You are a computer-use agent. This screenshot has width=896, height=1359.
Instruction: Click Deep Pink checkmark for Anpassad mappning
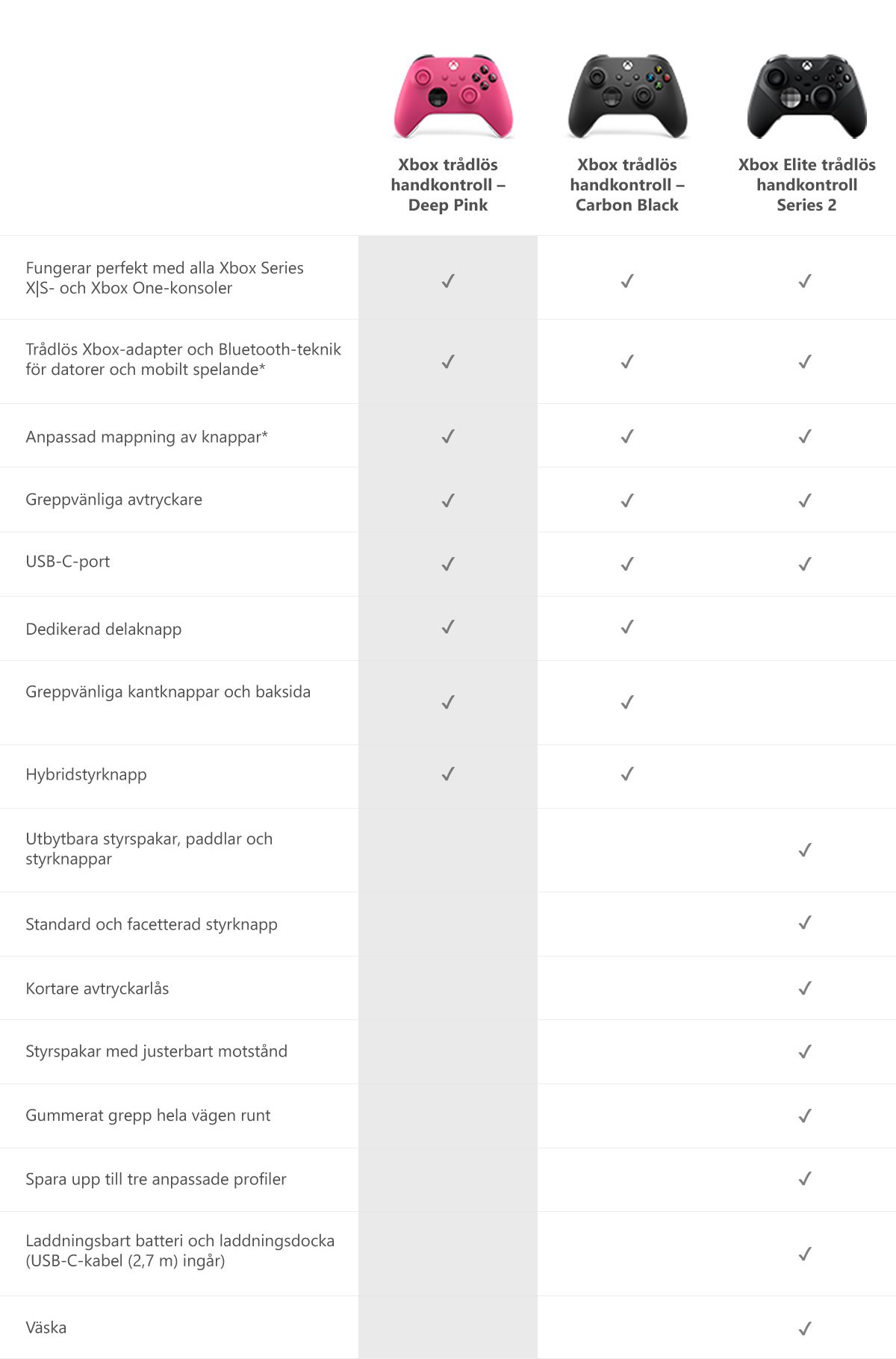coord(448,436)
